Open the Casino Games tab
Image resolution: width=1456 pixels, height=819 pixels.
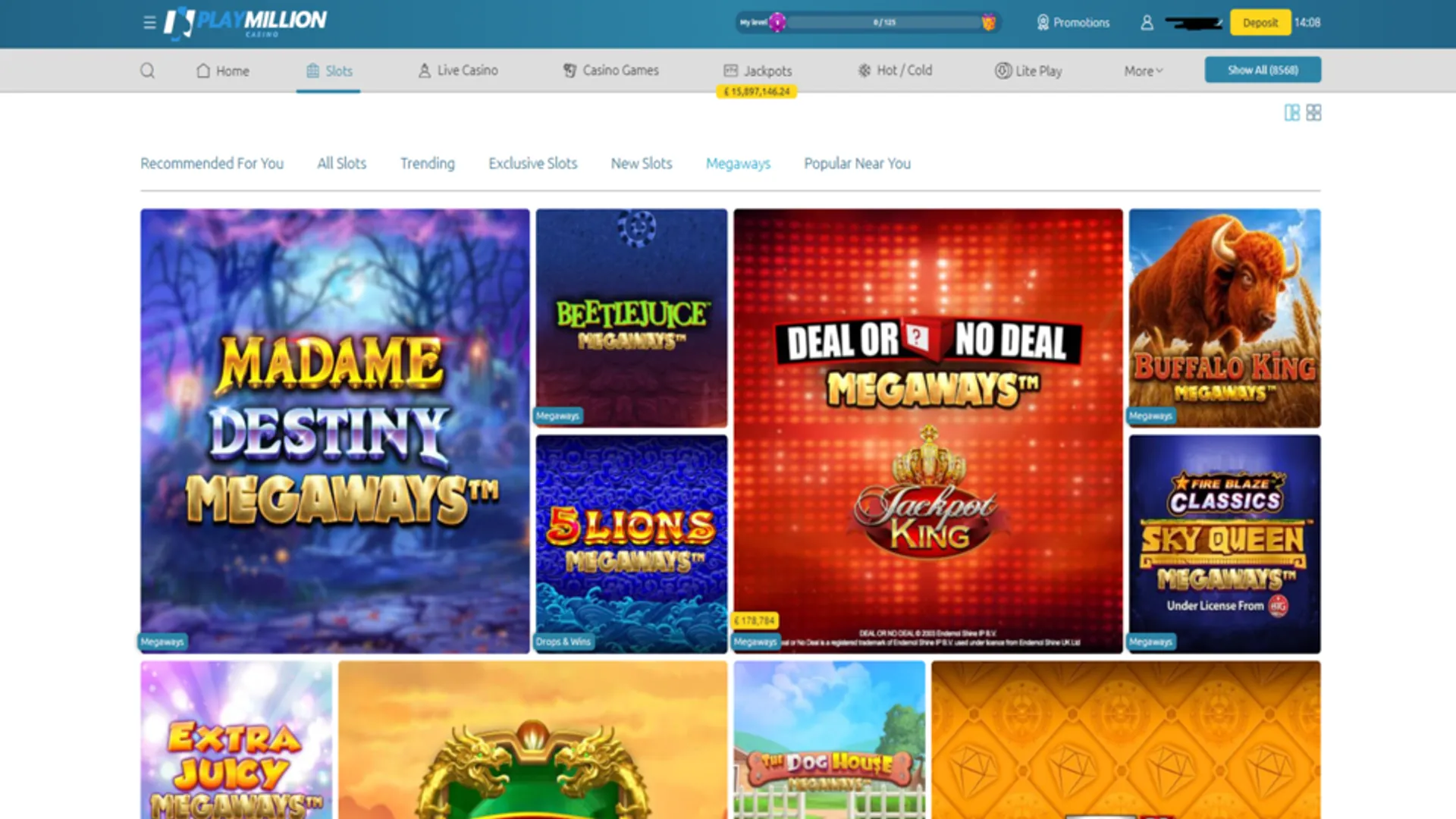pos(611,71)
